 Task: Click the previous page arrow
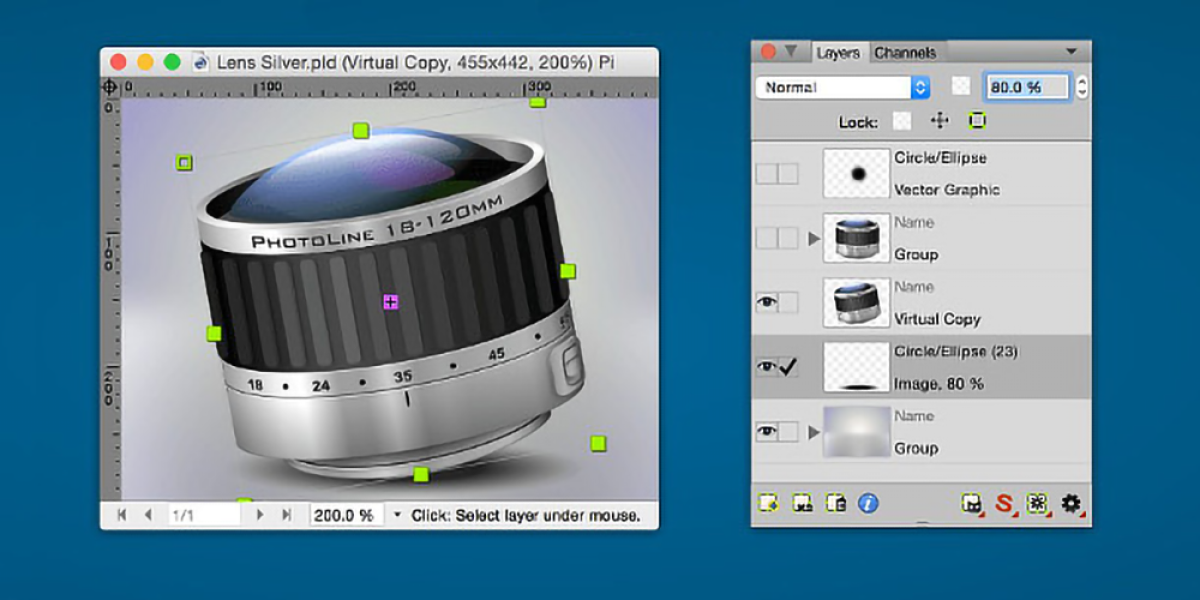tap(148, 515)
